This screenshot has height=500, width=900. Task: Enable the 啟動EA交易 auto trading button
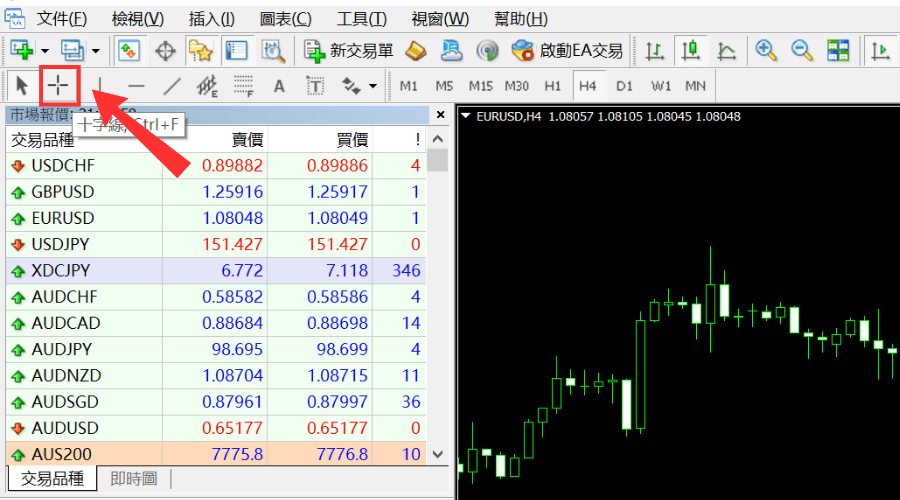click(566, 50)
